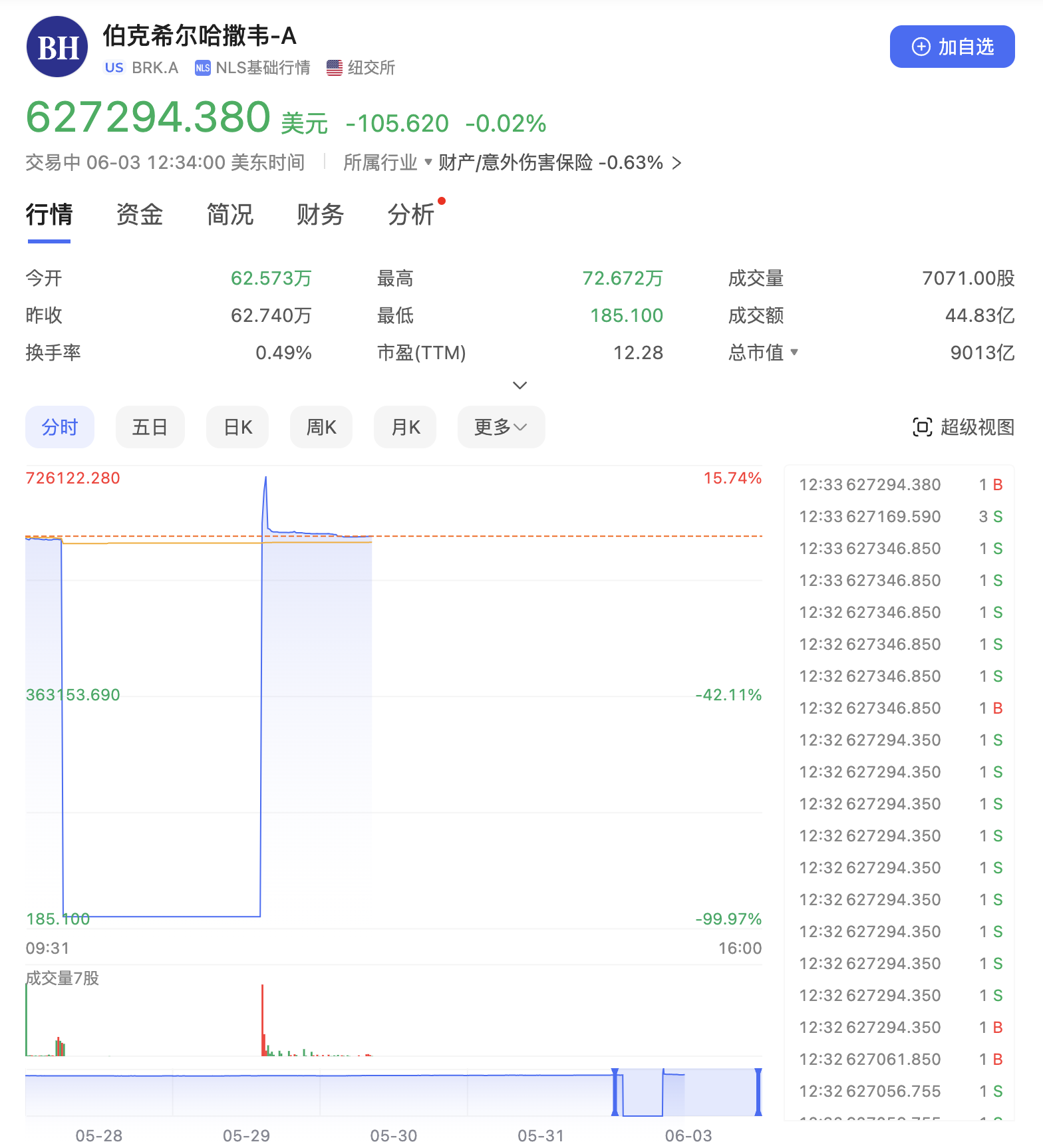Click the 成交量 value 7071.00股
The image size is (1043, 1148).
(x=968, y=278)
